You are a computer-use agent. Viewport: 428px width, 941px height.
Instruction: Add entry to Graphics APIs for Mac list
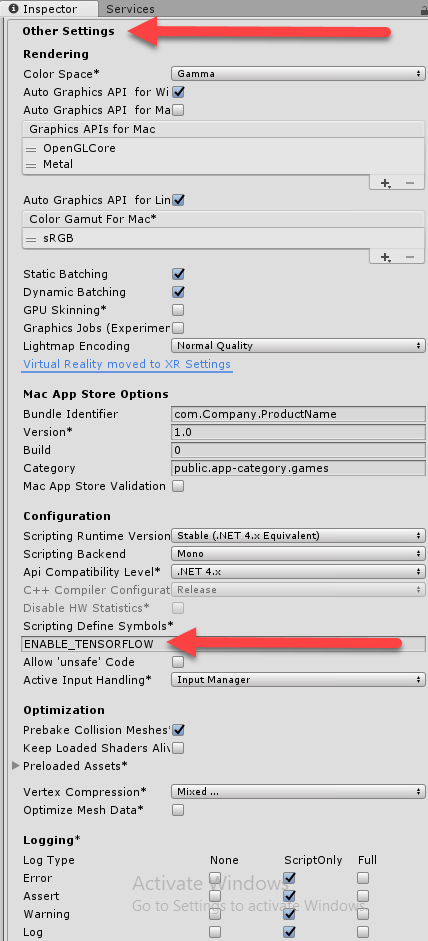pos(385,183)
